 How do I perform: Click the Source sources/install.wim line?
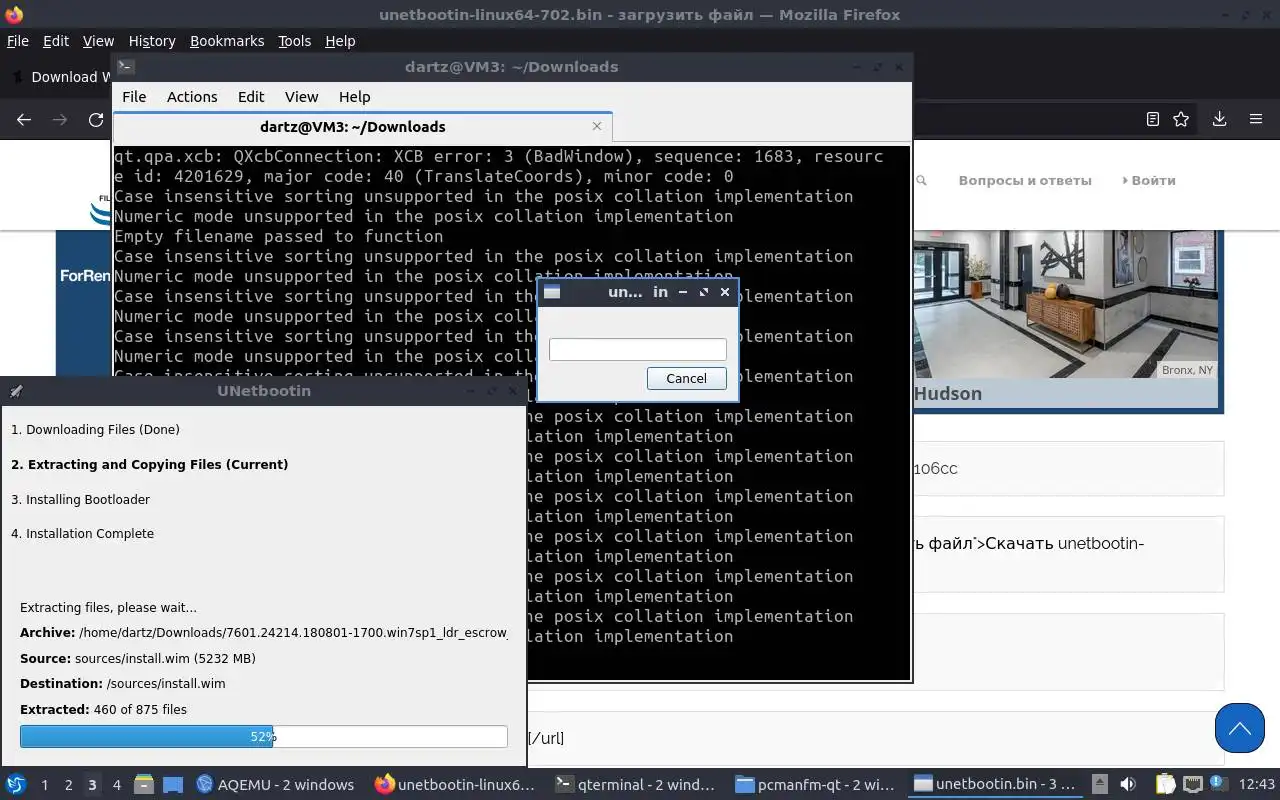coord(138,658)
